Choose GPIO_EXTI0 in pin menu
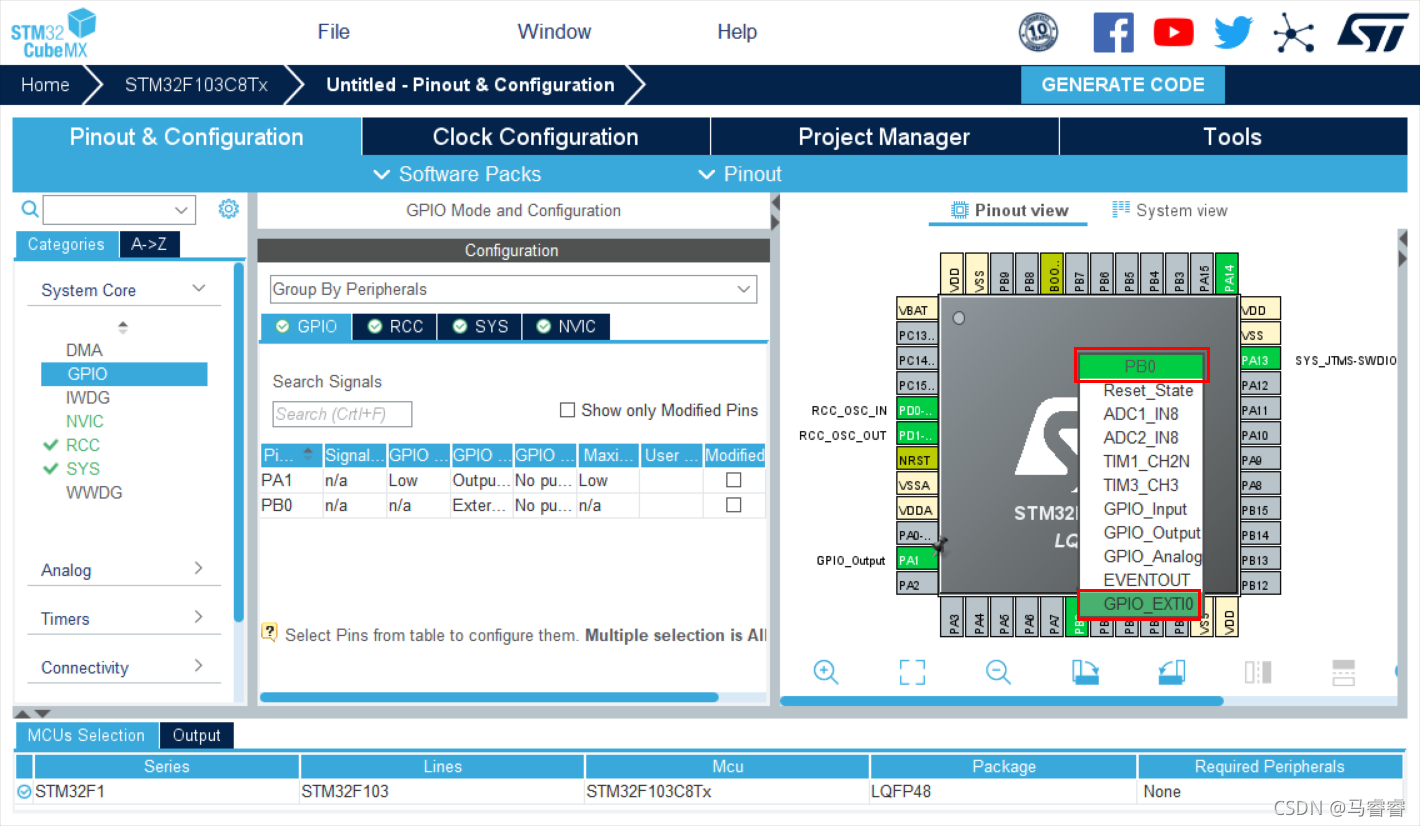Screen dimensions: 1420x826 [1140, 604]
